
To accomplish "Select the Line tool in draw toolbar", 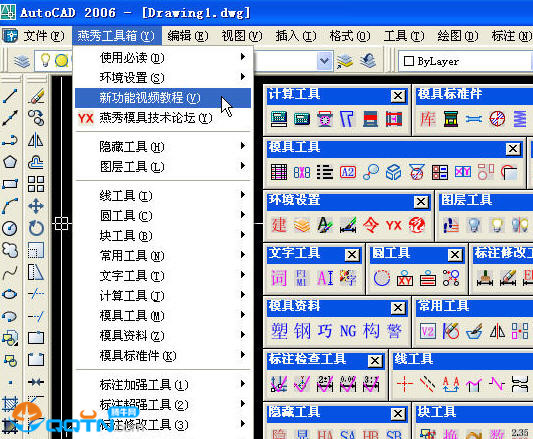I will (10, 96).
